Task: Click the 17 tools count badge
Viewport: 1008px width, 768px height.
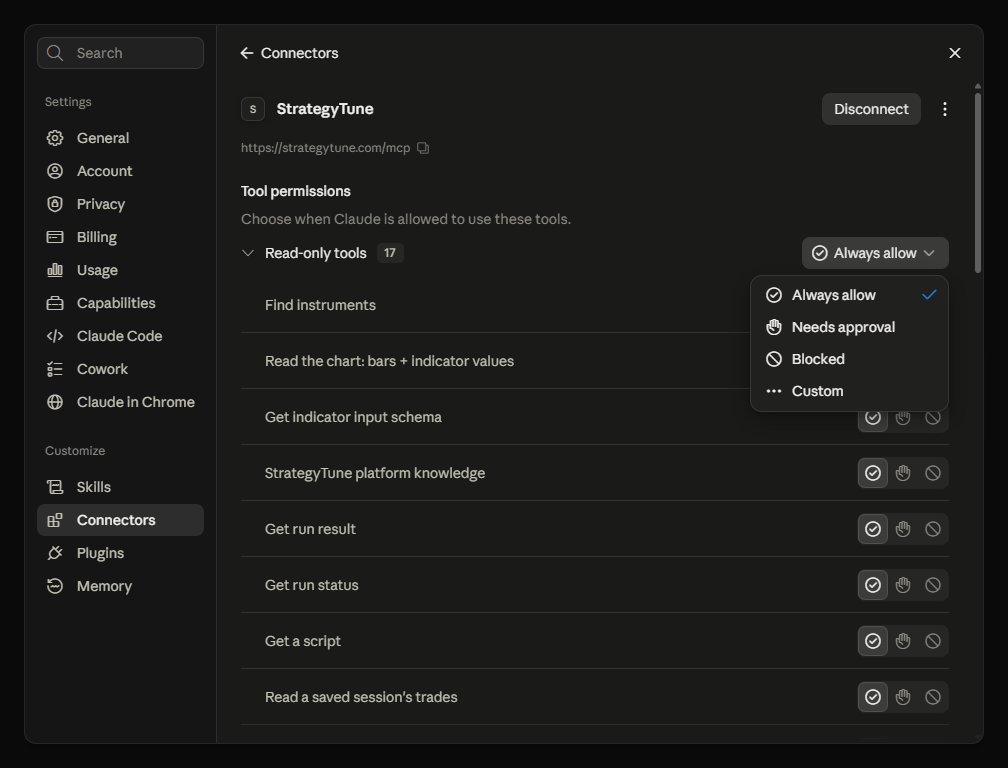Action: (390, 253)
